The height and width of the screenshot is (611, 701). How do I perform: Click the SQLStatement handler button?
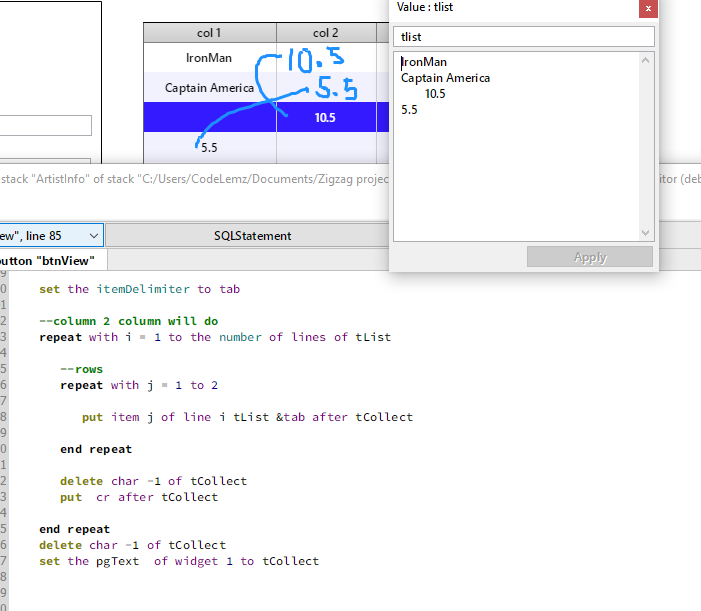252,236
